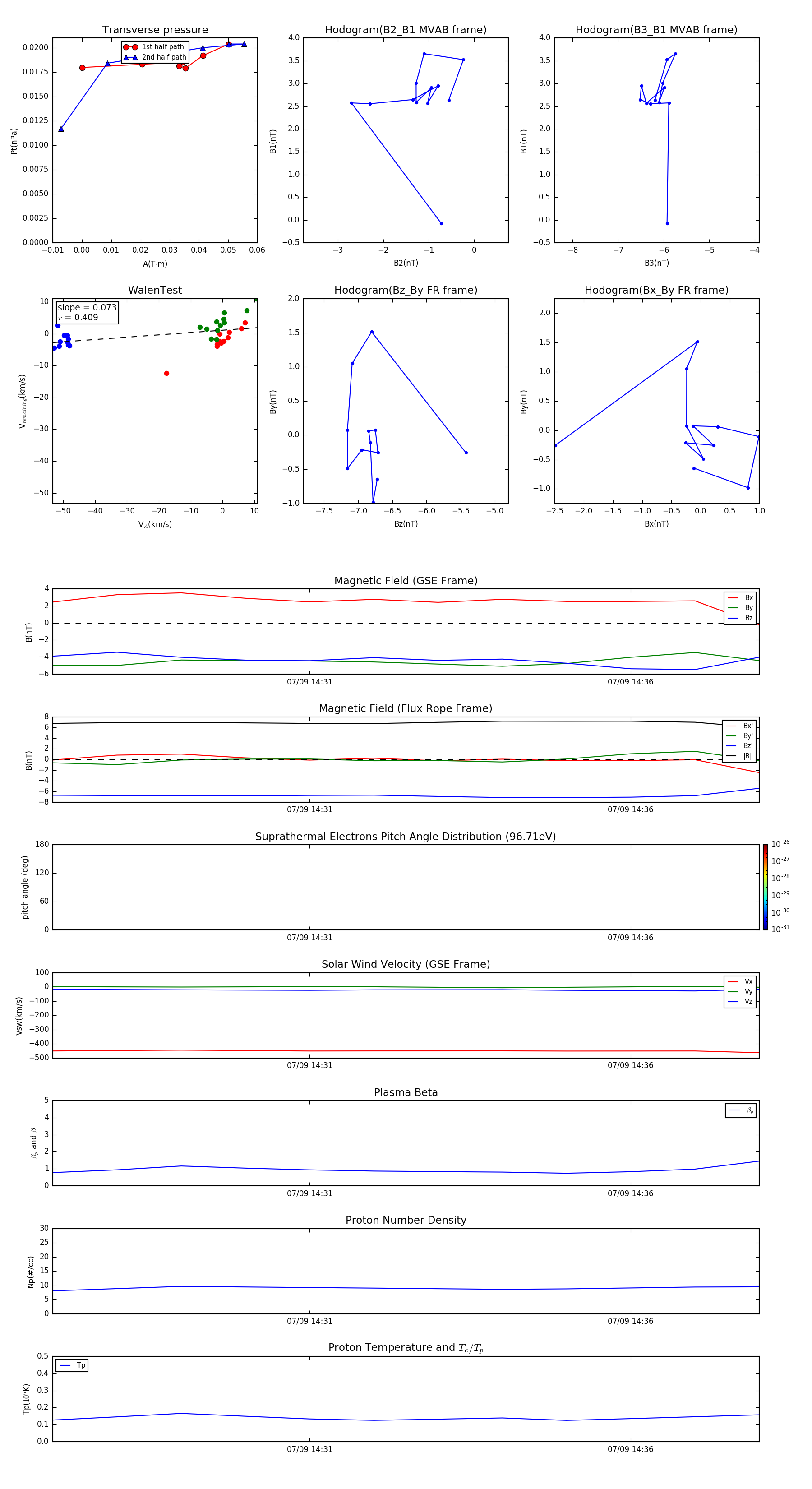Click the "Vsw(km/s)" y-axis label

tap(18, 1016)
